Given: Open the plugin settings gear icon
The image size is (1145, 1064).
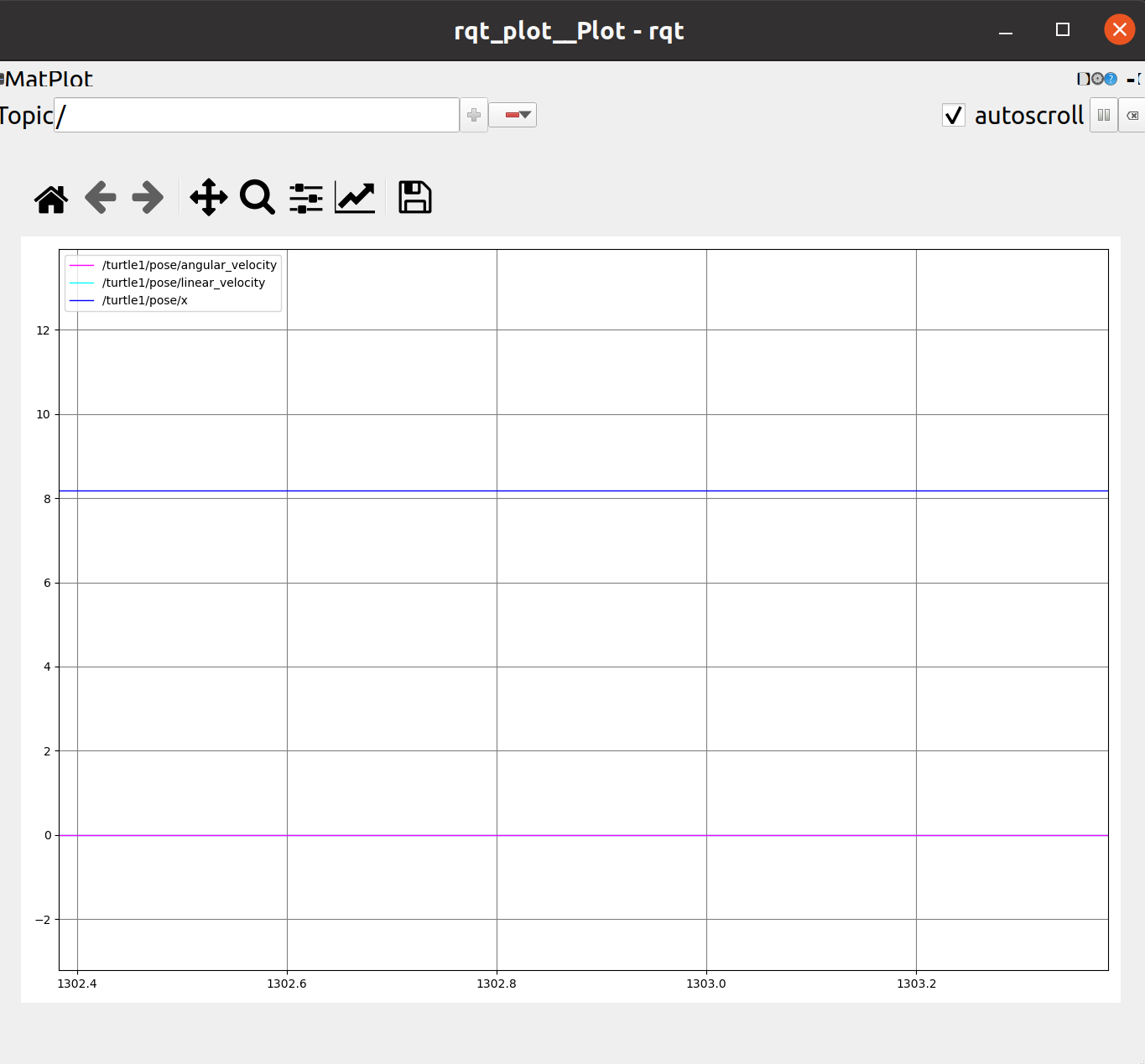Looking at the screenshot, I should [x=1097, y=79].
